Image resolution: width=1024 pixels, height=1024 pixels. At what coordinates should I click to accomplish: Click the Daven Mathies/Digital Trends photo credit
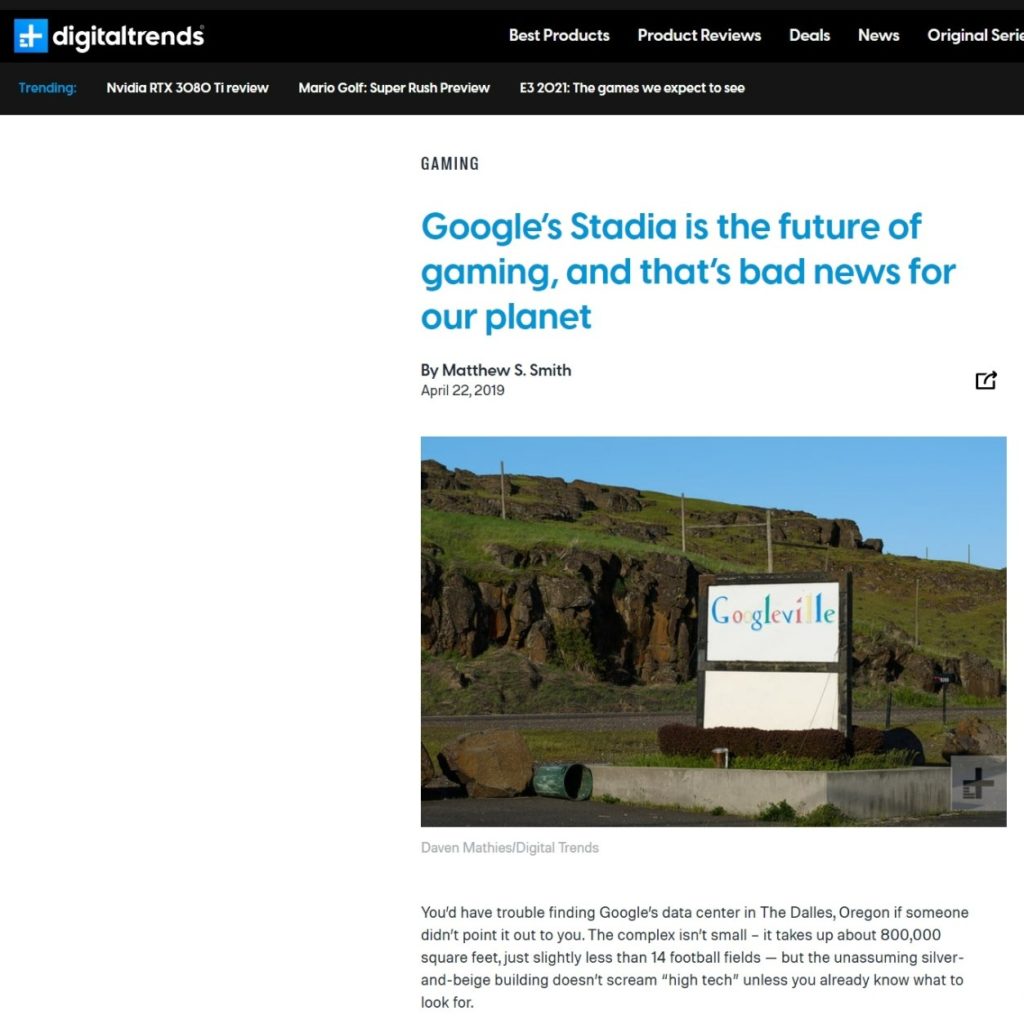coord(509,847)
